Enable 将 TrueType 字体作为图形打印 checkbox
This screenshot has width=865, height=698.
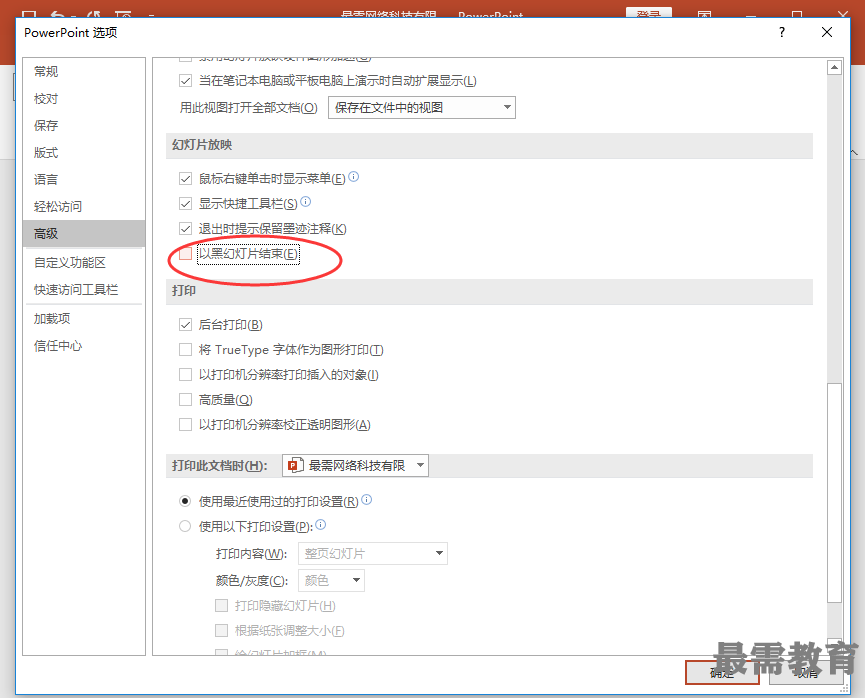(185, 350)
